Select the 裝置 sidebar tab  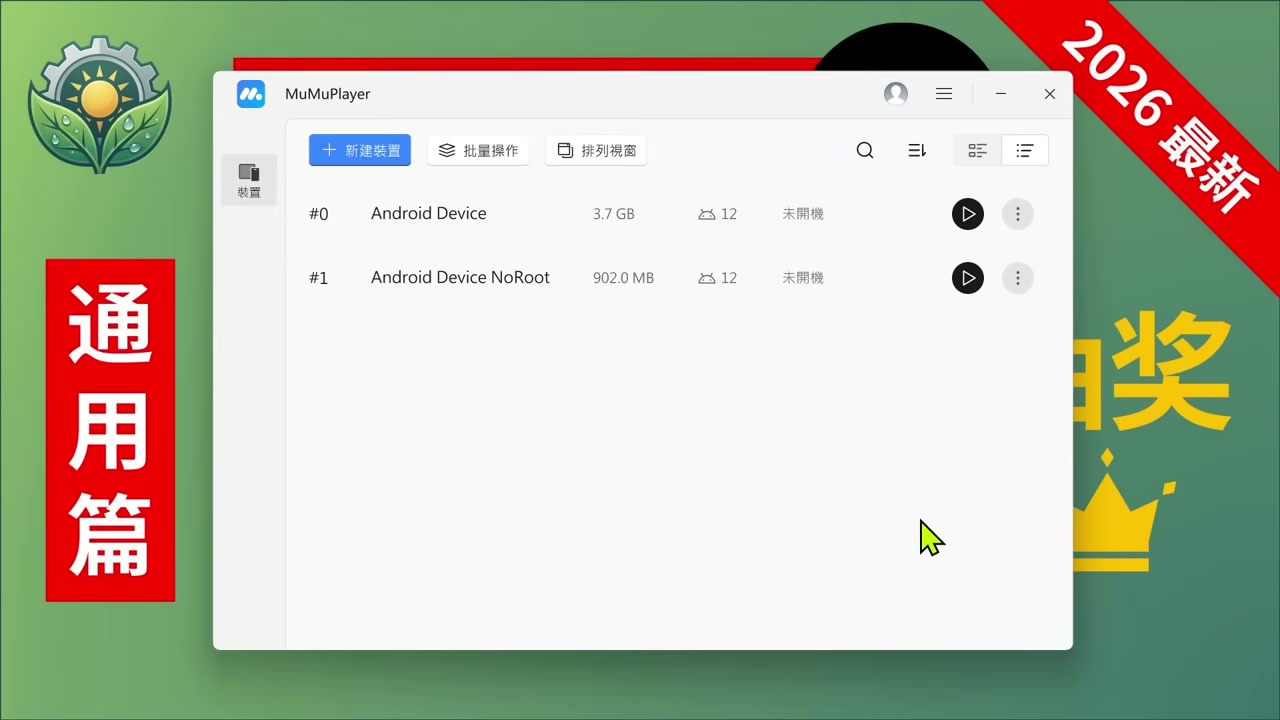click(249, 180)
